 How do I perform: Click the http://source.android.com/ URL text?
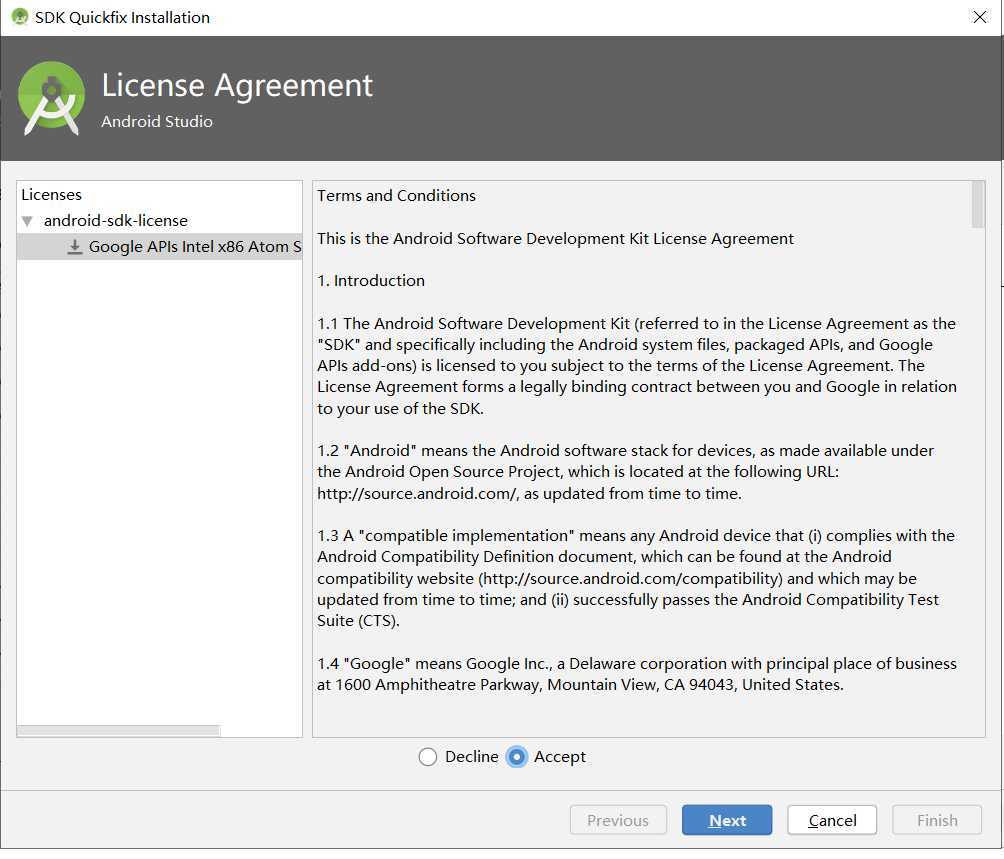coord(417,494)
